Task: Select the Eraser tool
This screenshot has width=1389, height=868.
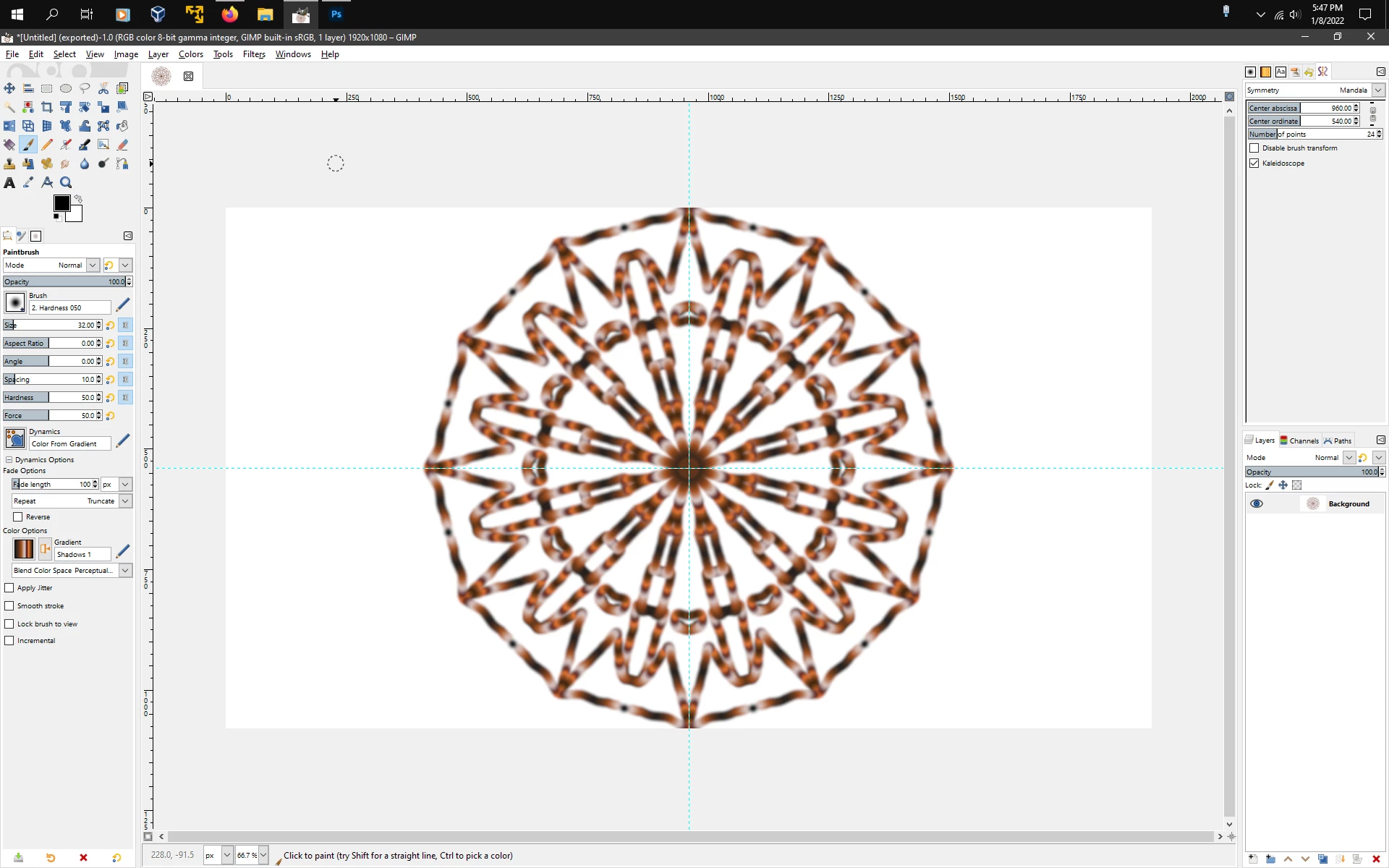Action: pos(122,145)
